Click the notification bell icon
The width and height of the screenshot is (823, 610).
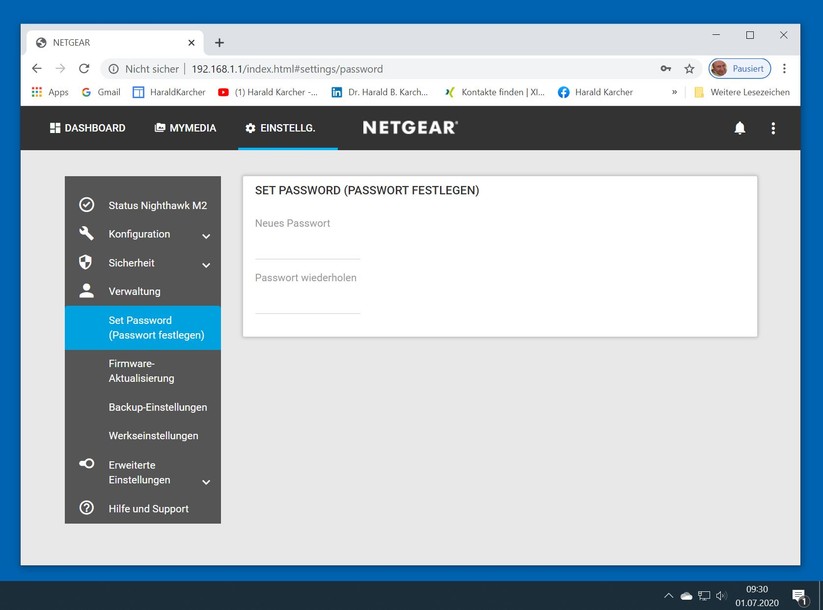[740, 128]
